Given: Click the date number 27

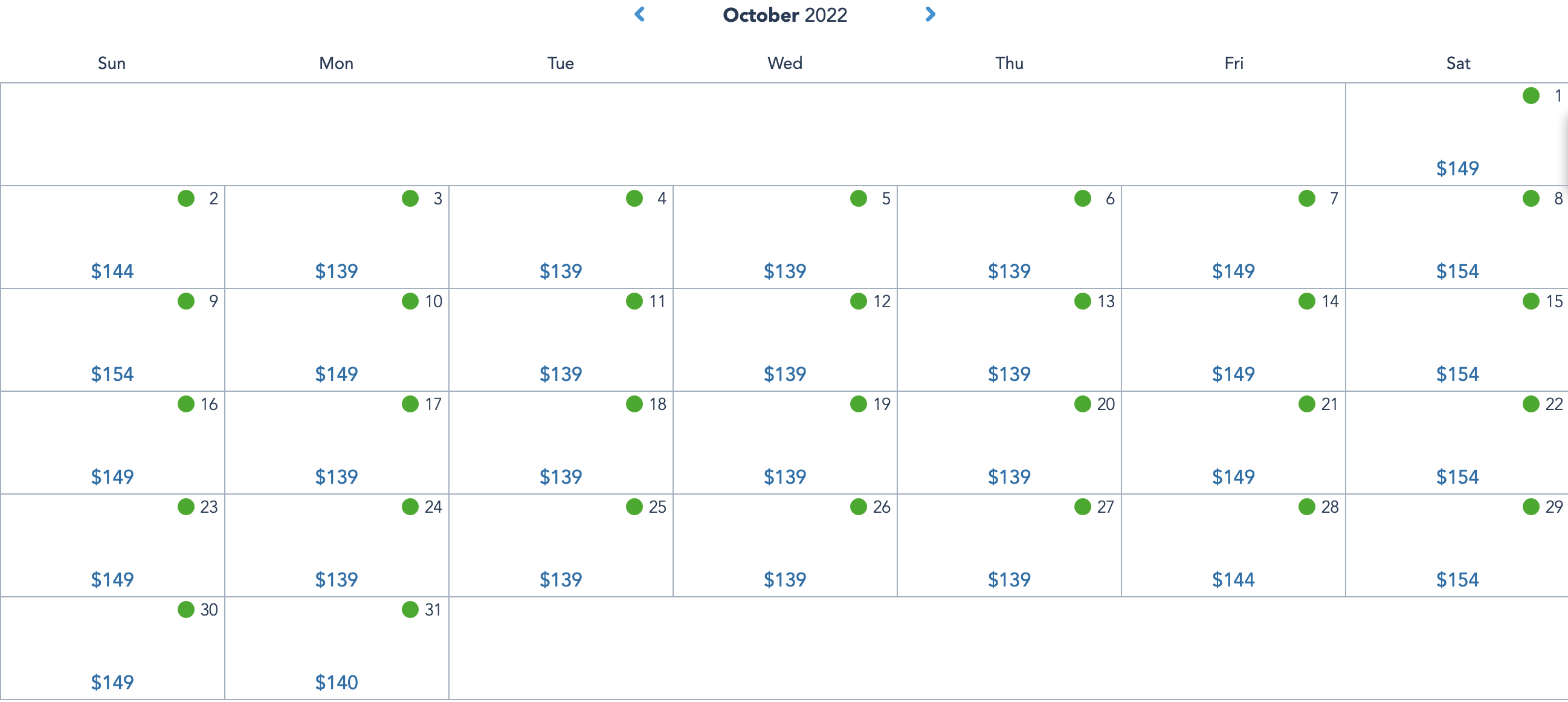Looking at the screenshot, I should (1105, 507).
